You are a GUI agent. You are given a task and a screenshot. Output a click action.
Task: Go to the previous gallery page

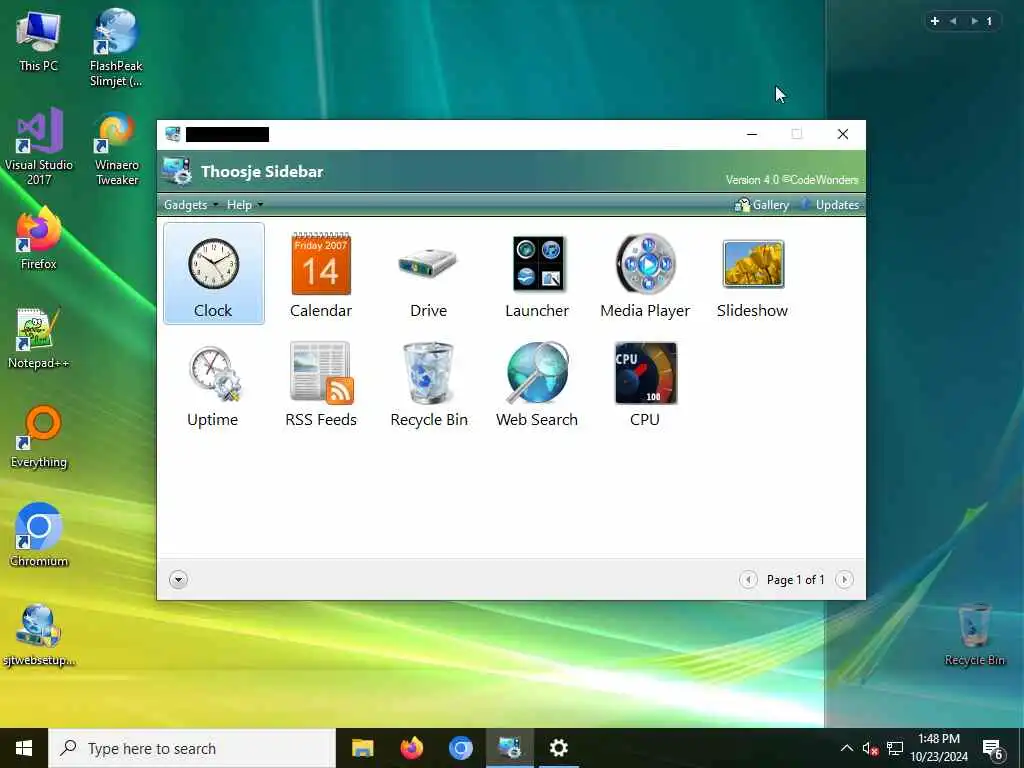748,579
